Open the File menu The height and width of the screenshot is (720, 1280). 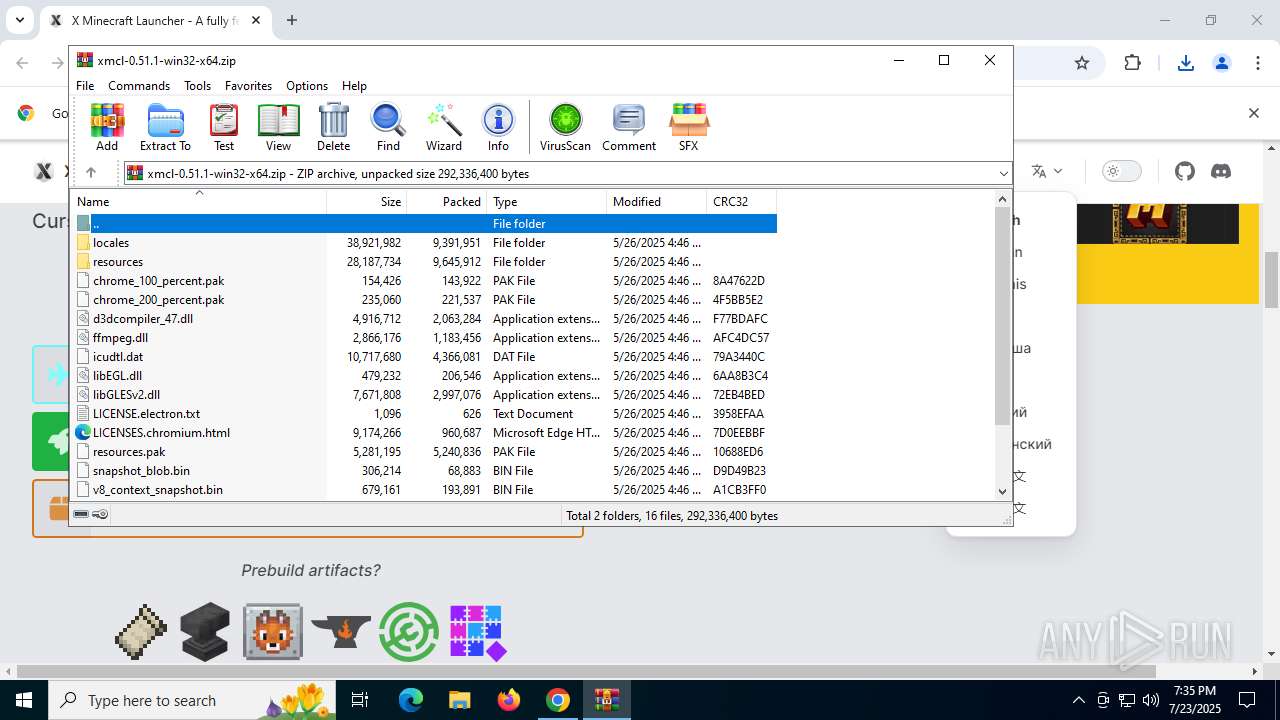(x=85, y=86)
